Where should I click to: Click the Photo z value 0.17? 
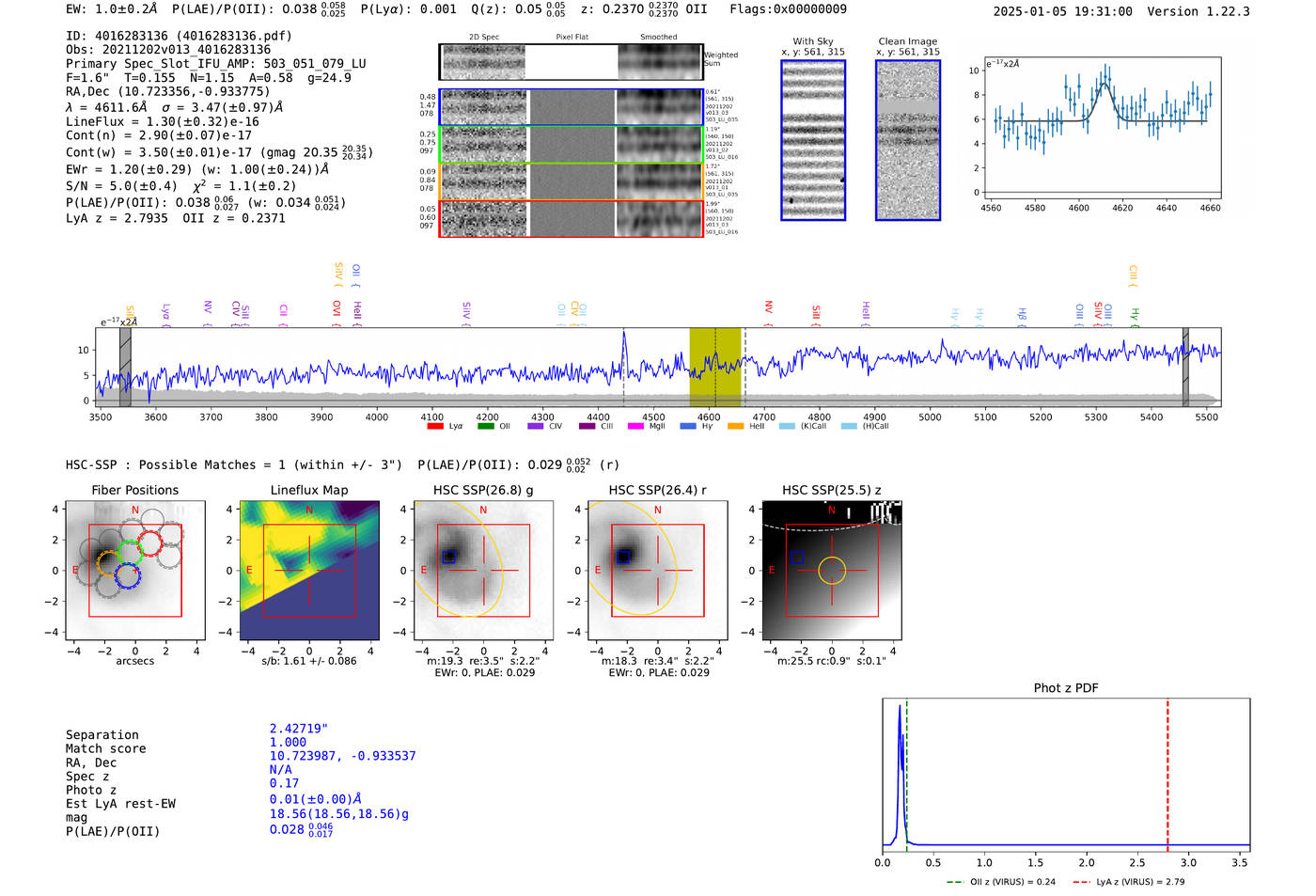284,783
